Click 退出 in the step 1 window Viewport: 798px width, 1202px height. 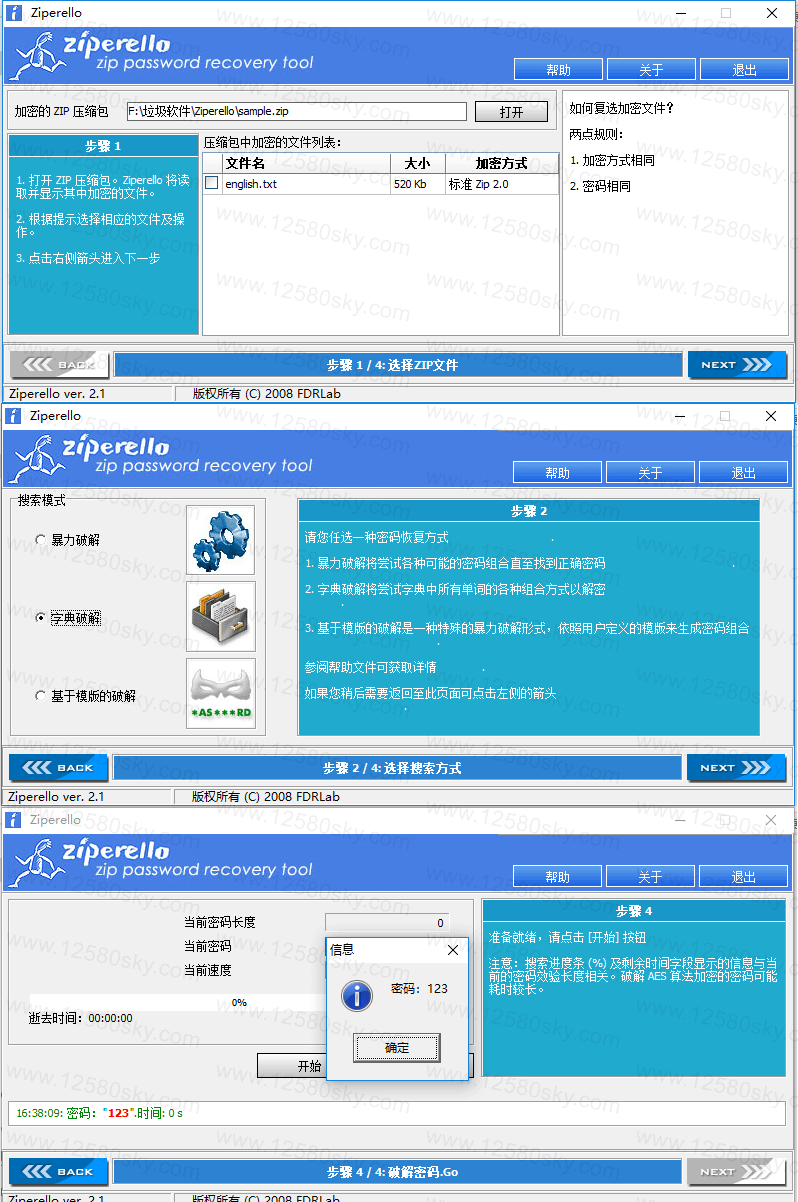click(x=744, y=70)
